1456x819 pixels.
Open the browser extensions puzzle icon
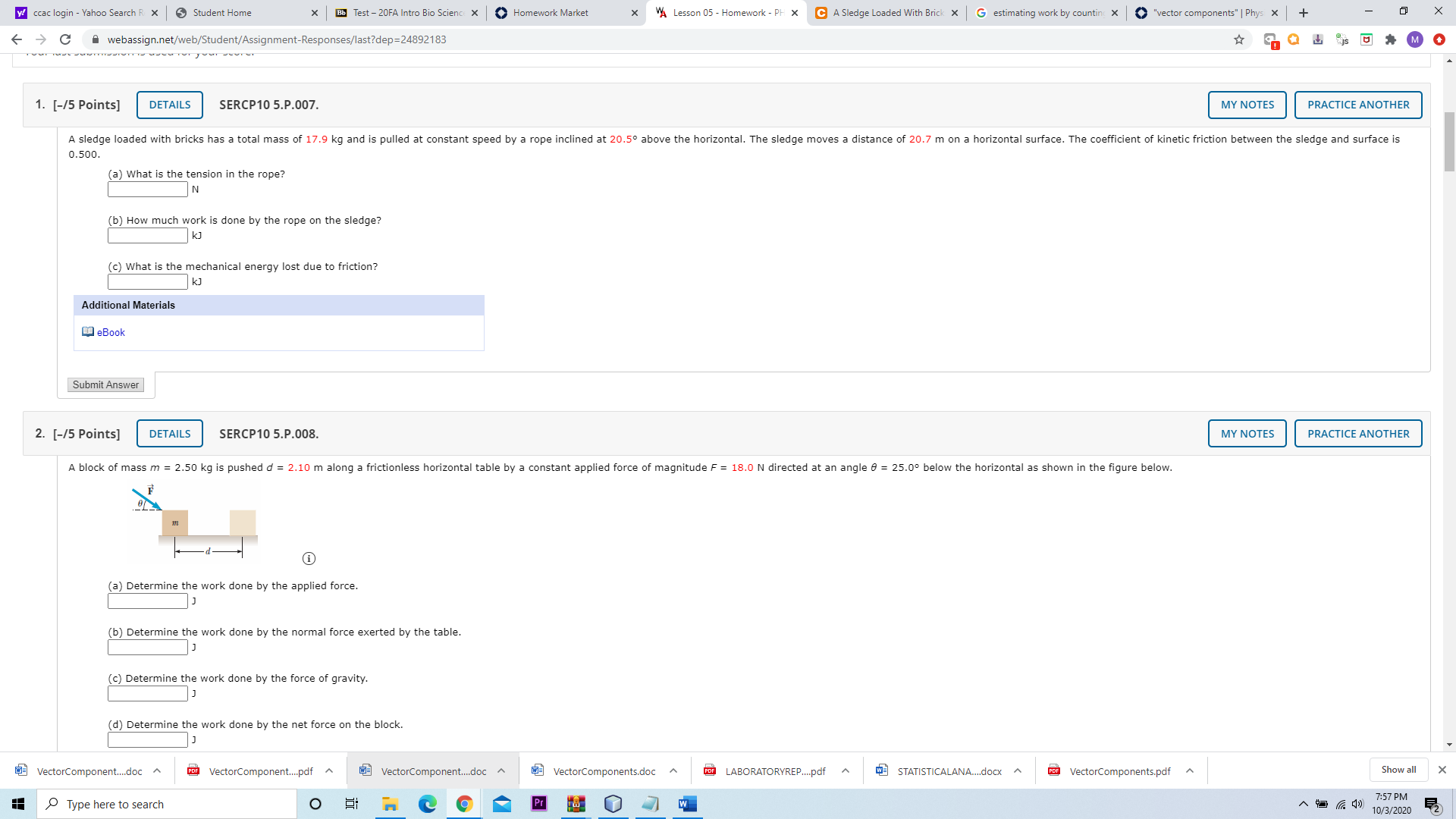(1391, 39)
